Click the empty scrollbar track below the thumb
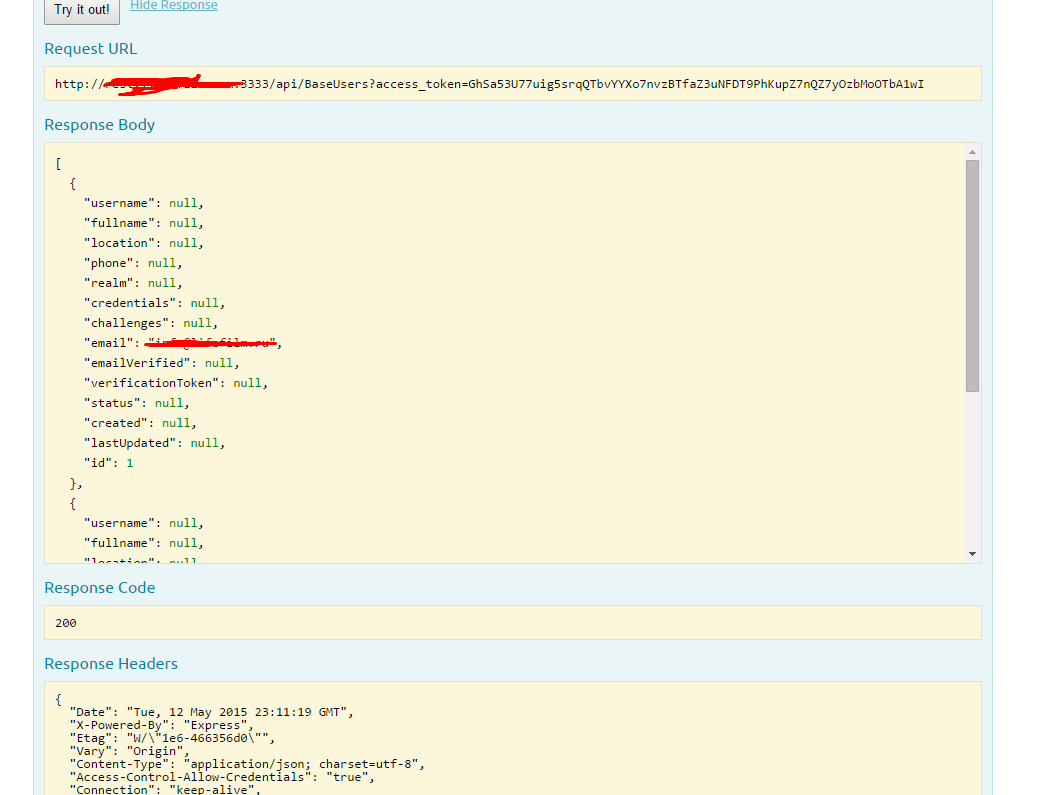1056x795 pixels. coord(972,470)
